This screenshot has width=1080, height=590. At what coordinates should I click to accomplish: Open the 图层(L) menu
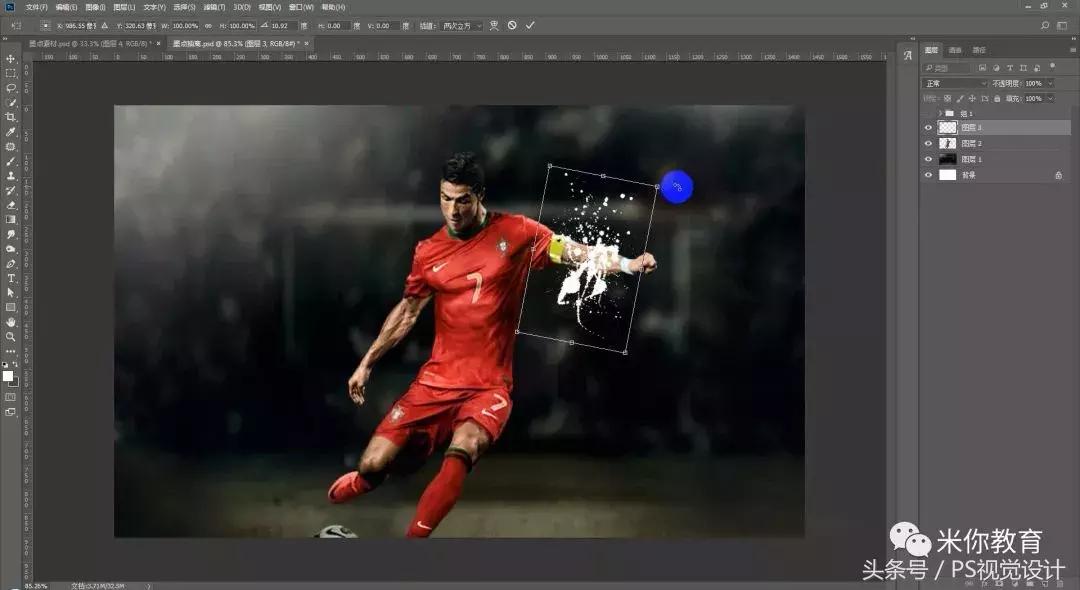[124, 7]
